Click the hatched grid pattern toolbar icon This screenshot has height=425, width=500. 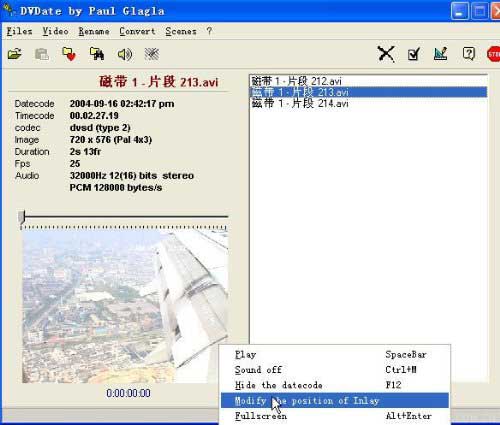(x=152, y=54)
